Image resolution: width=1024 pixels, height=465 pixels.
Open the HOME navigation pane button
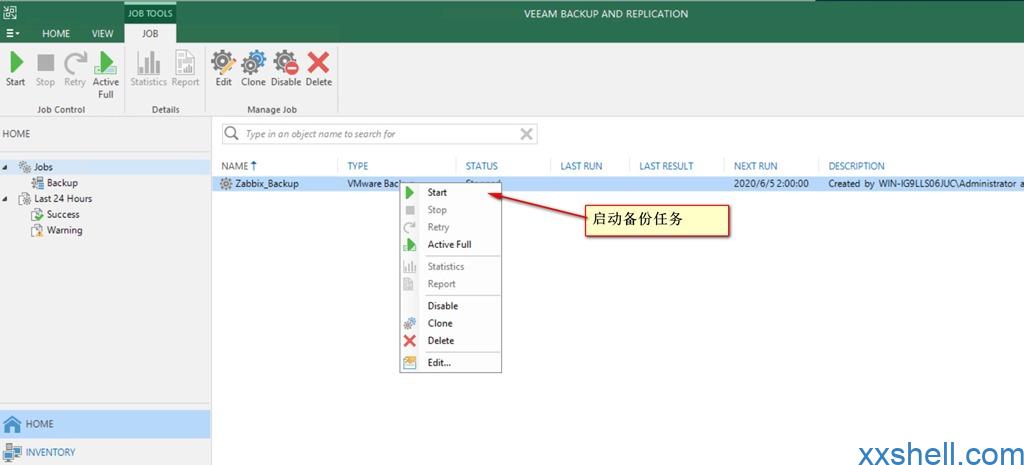(105, 424)
